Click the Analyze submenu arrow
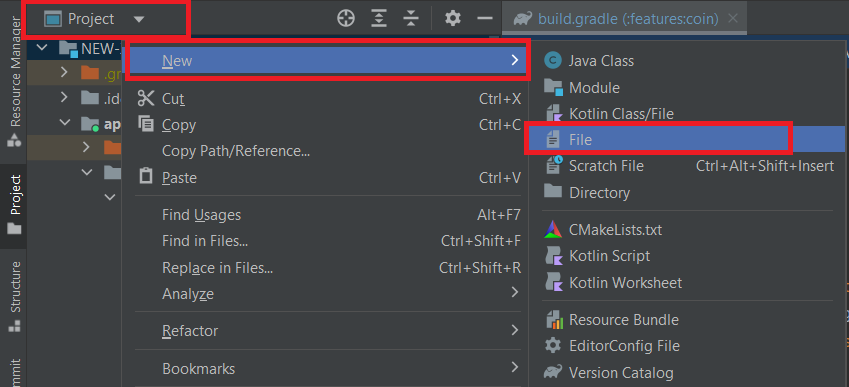The image size is (849, 387). (x=514, y=293)
